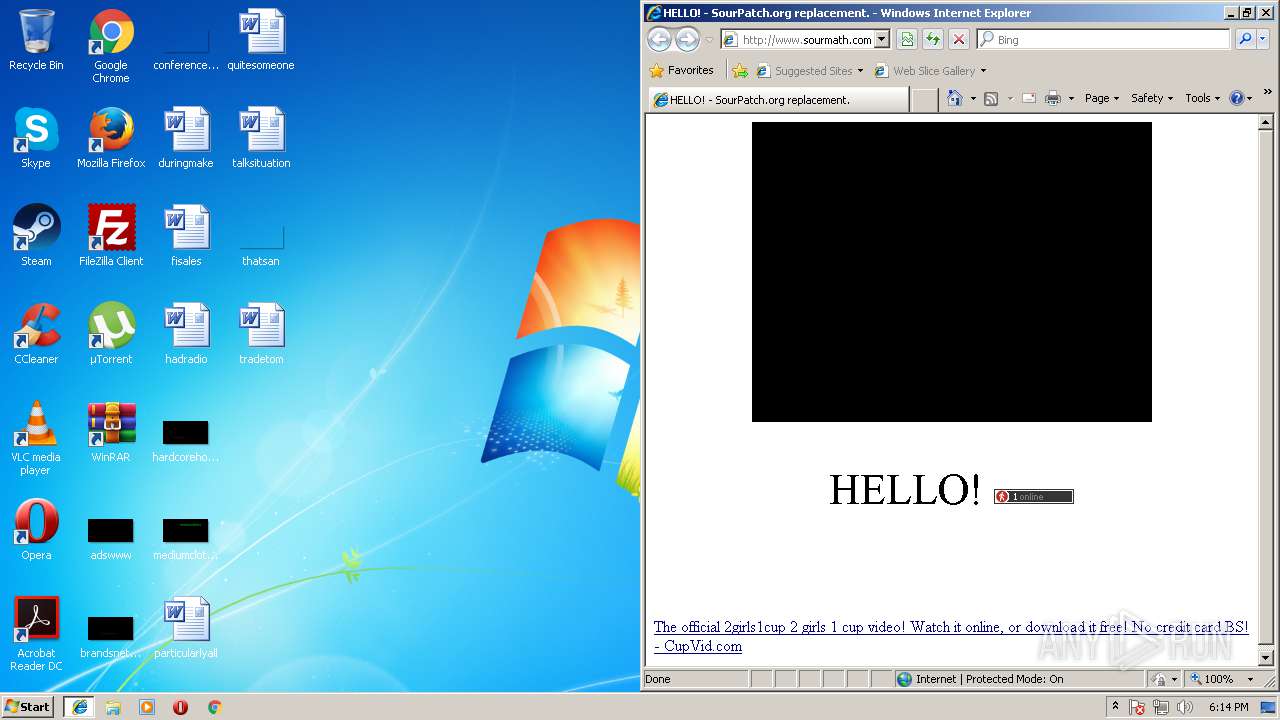Click the page scrollbar up arrow
The height and width of the screenshot is (720, 1280).
[x=1265, y=123]
